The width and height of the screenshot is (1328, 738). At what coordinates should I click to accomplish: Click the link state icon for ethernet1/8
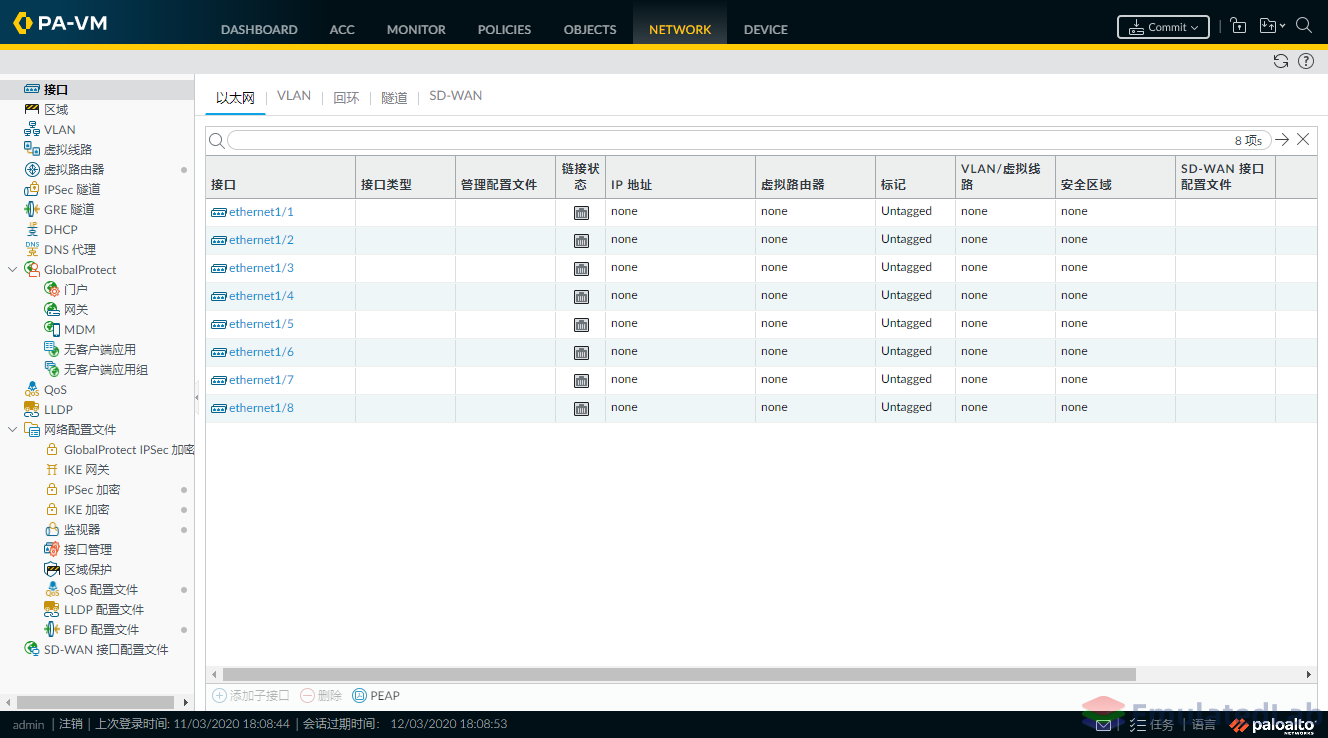[581, 408]
